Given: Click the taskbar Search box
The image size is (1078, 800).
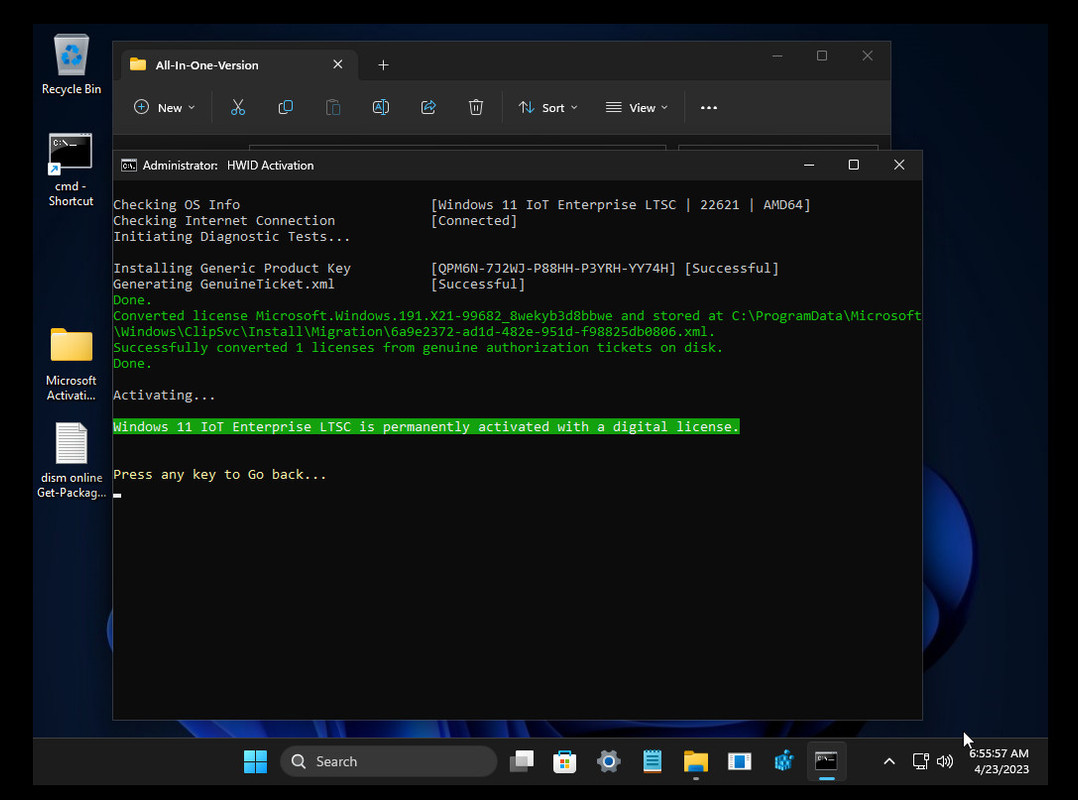Looking at the screenshot, I should pos(388,762).
